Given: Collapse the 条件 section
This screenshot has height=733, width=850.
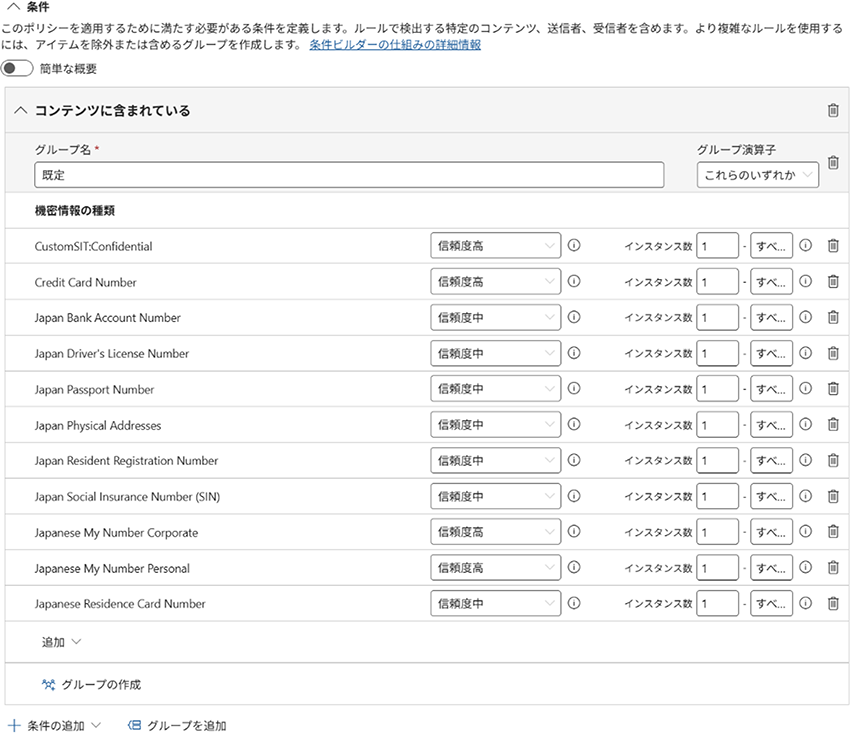Looking at the screenshot, I should (x=13, y=6).
